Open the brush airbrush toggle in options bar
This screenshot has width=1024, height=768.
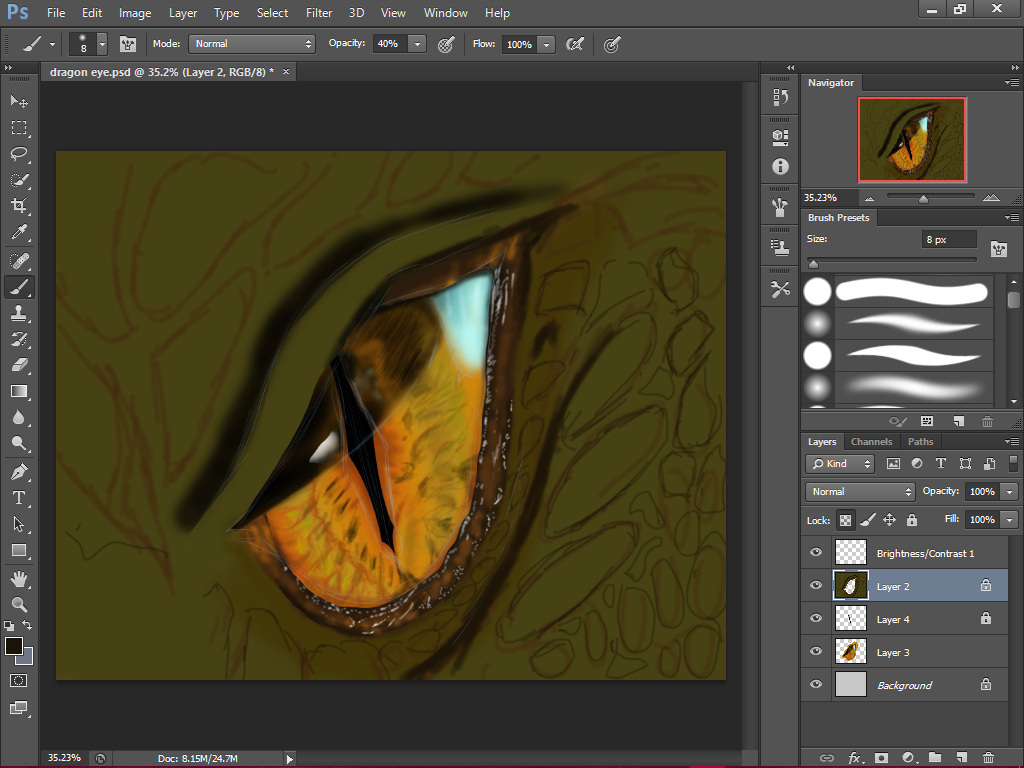pyautogui.click(x=575, y=44)
